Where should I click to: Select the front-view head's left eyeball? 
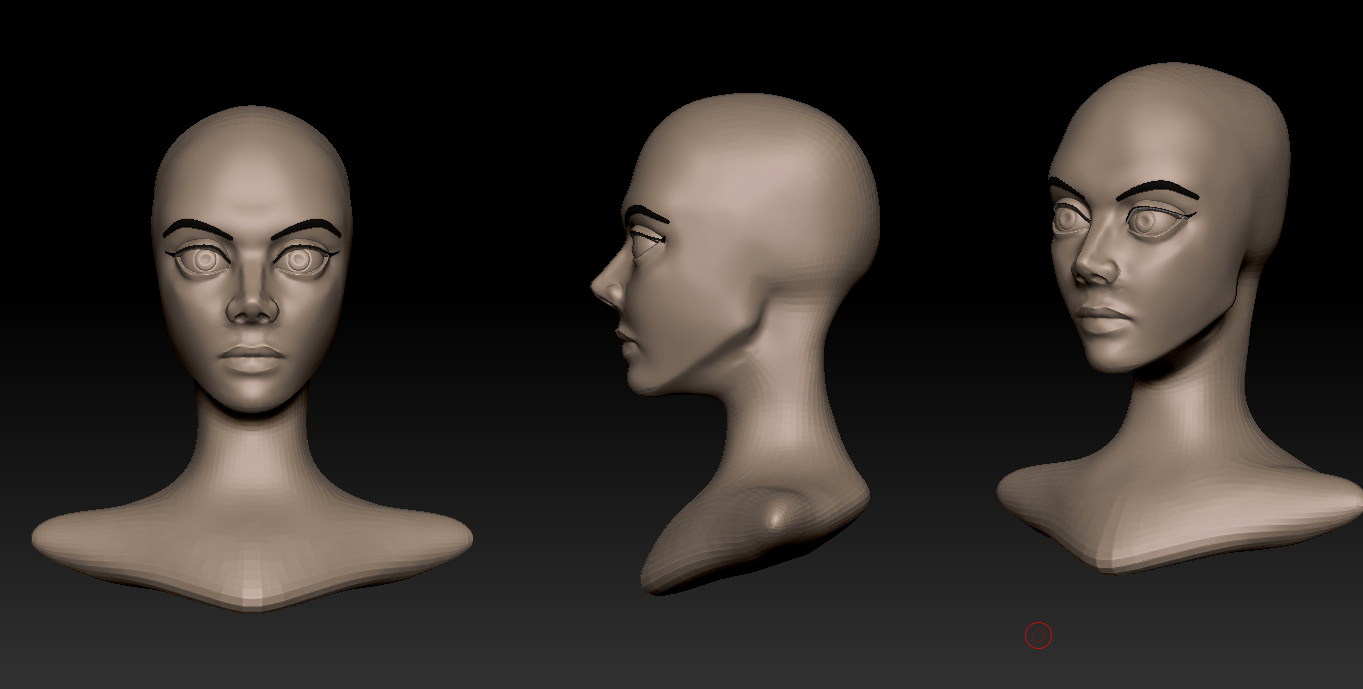tap(206, 260)
